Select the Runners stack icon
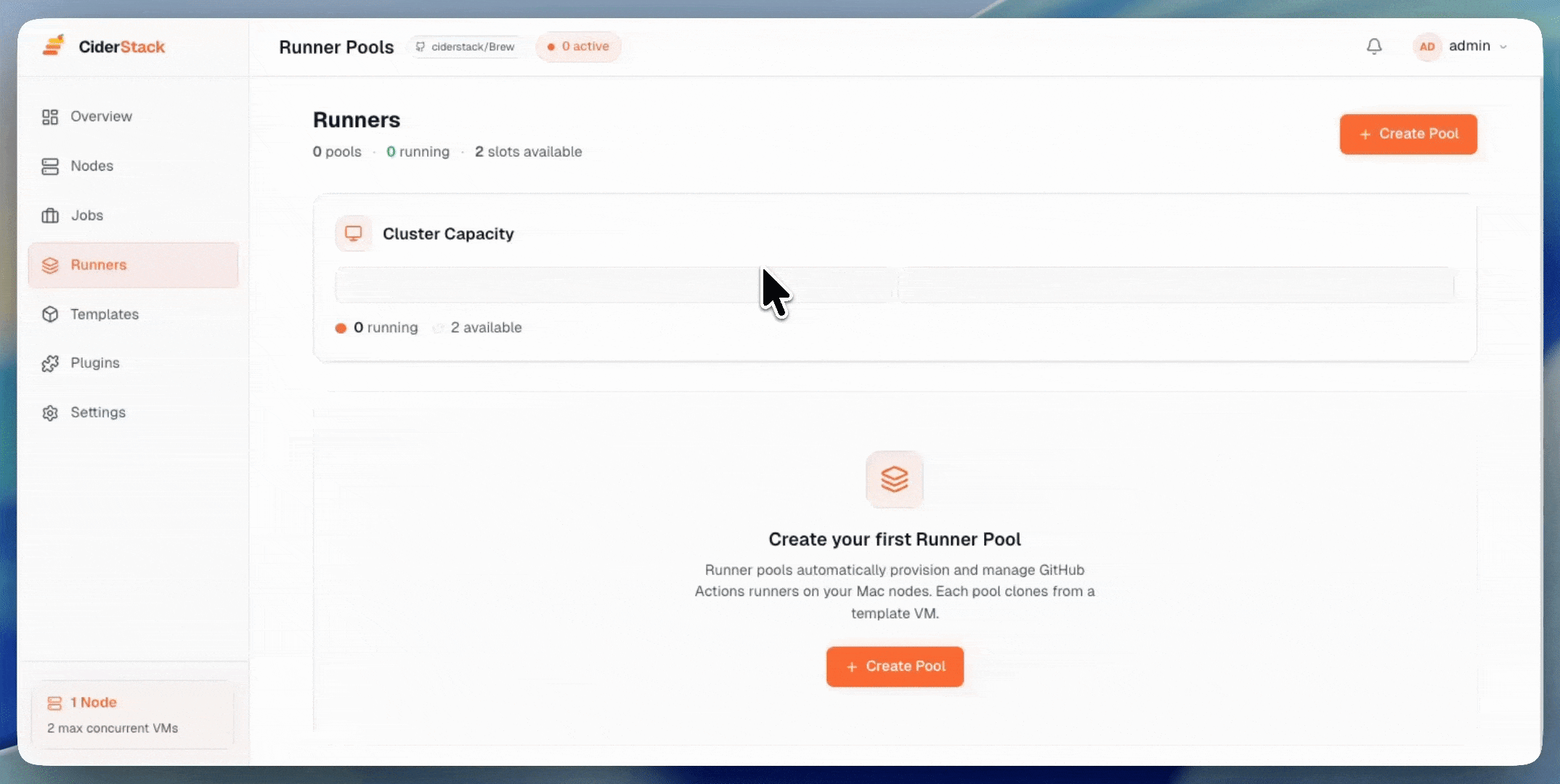 point(49,265)
